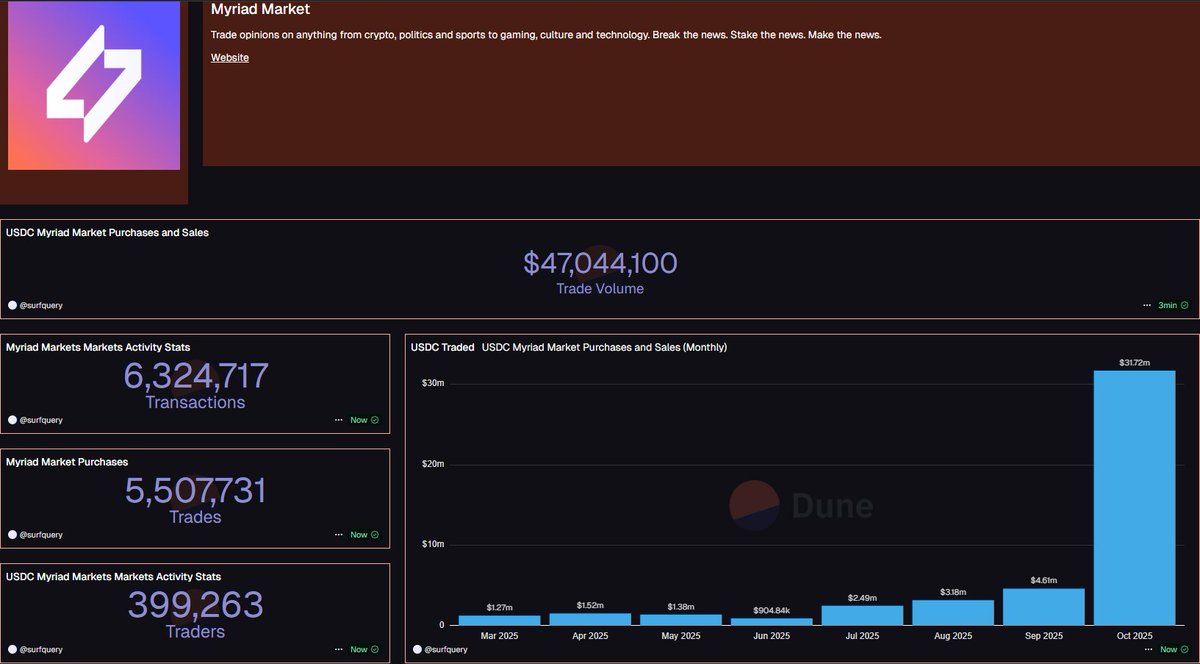The height and width of the screenshot is (664, 1200).
Task: Open three-dot menu in Traders panel
Action: pyautogui.click(x=339, y=649)
